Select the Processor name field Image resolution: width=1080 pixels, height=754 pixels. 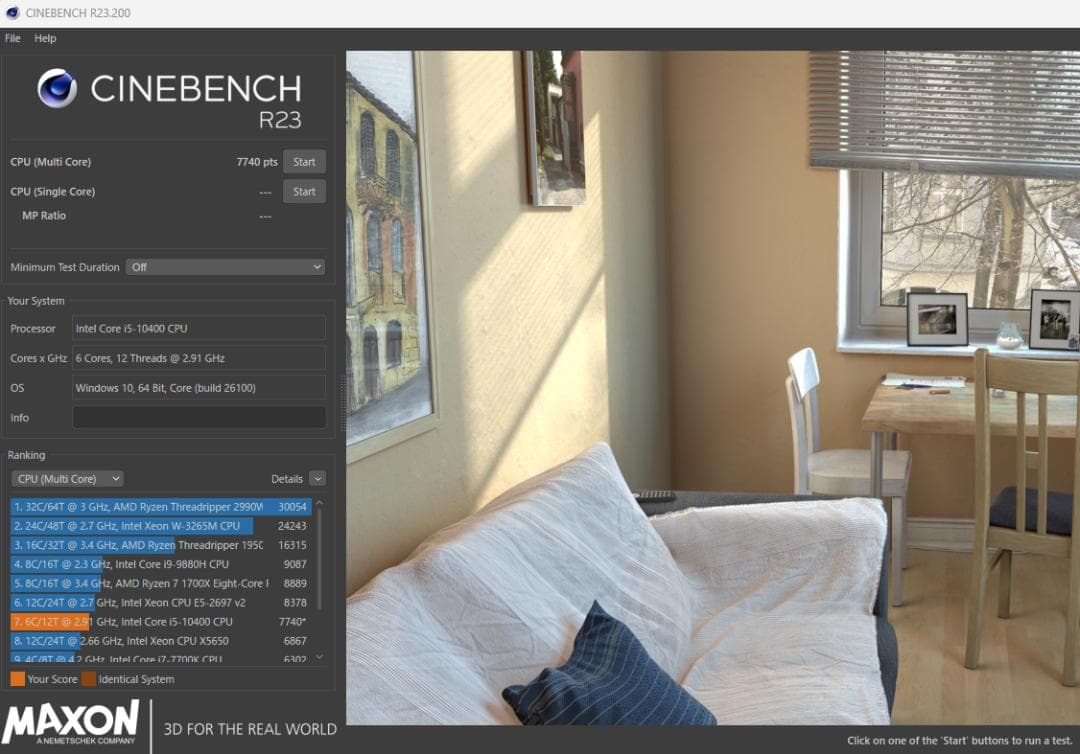tap(199, 328)
